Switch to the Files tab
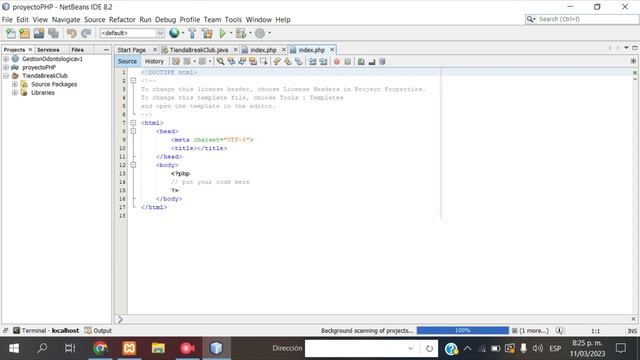The image size is (640, 360). coord(77,49)
